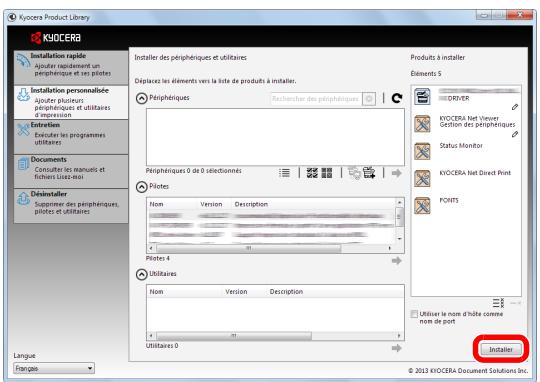Click the Installation rapide sidebar icon
This screenshot has height=382, width=540.
click(23, 61)
